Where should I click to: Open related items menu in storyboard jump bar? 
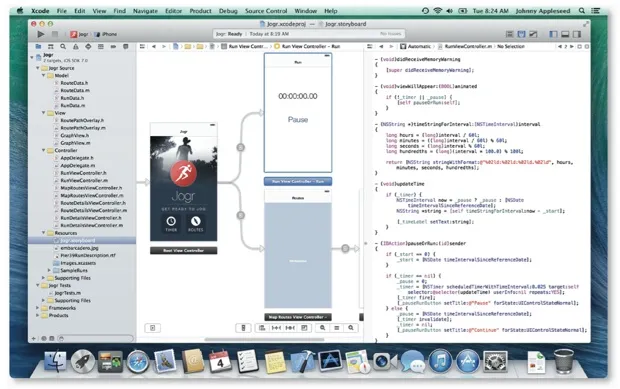[143, 47]
